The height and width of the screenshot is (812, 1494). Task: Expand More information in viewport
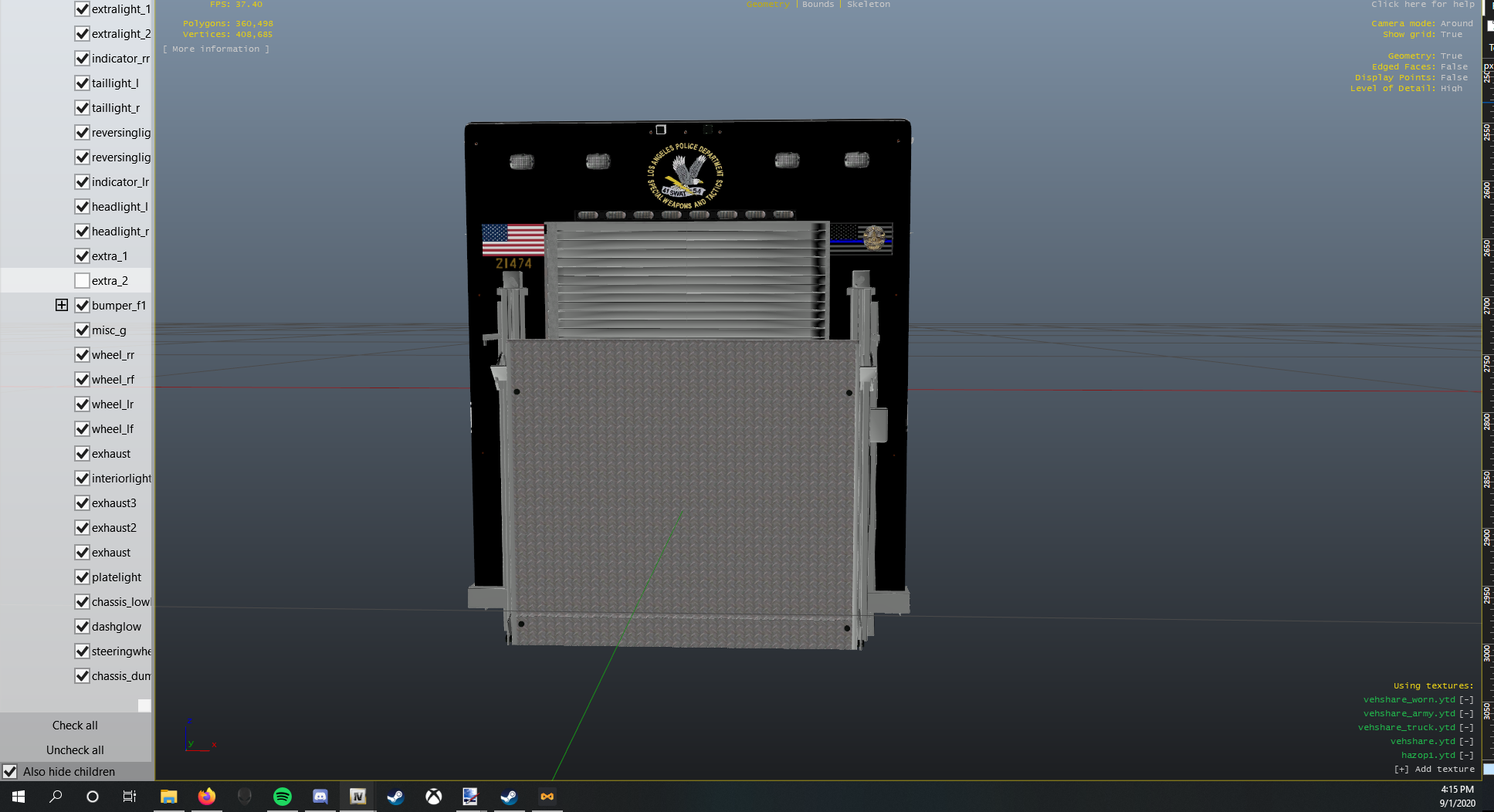tap(216, 49)
